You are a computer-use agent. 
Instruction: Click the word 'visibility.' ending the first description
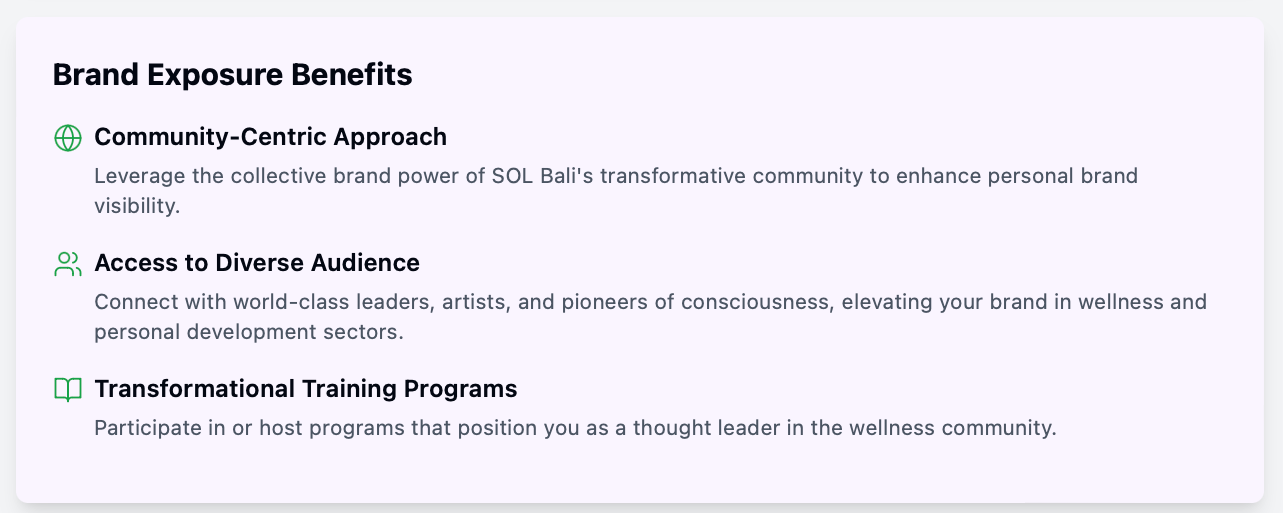[137, 206]
